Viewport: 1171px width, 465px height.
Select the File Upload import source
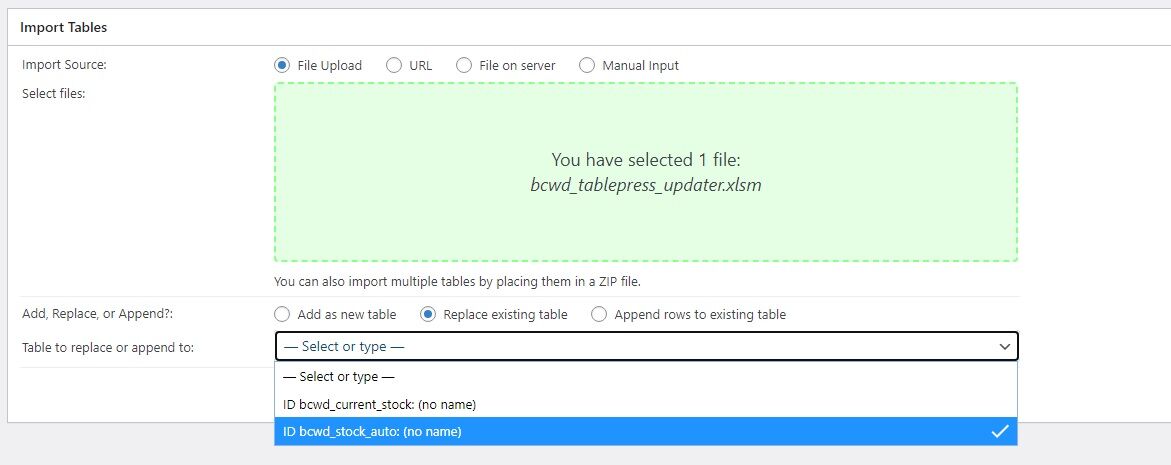click(x=282, y=65)
